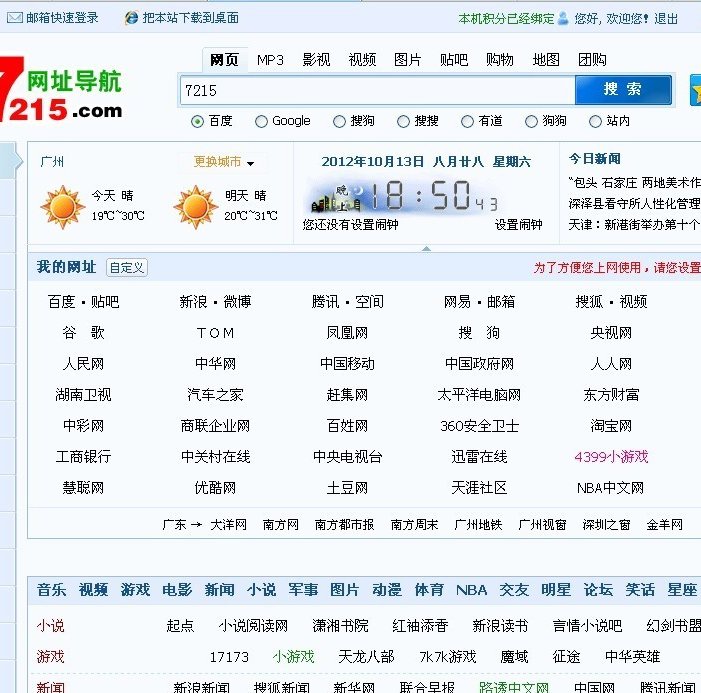Switch to the 贴吧 search tab

[454, 59]
